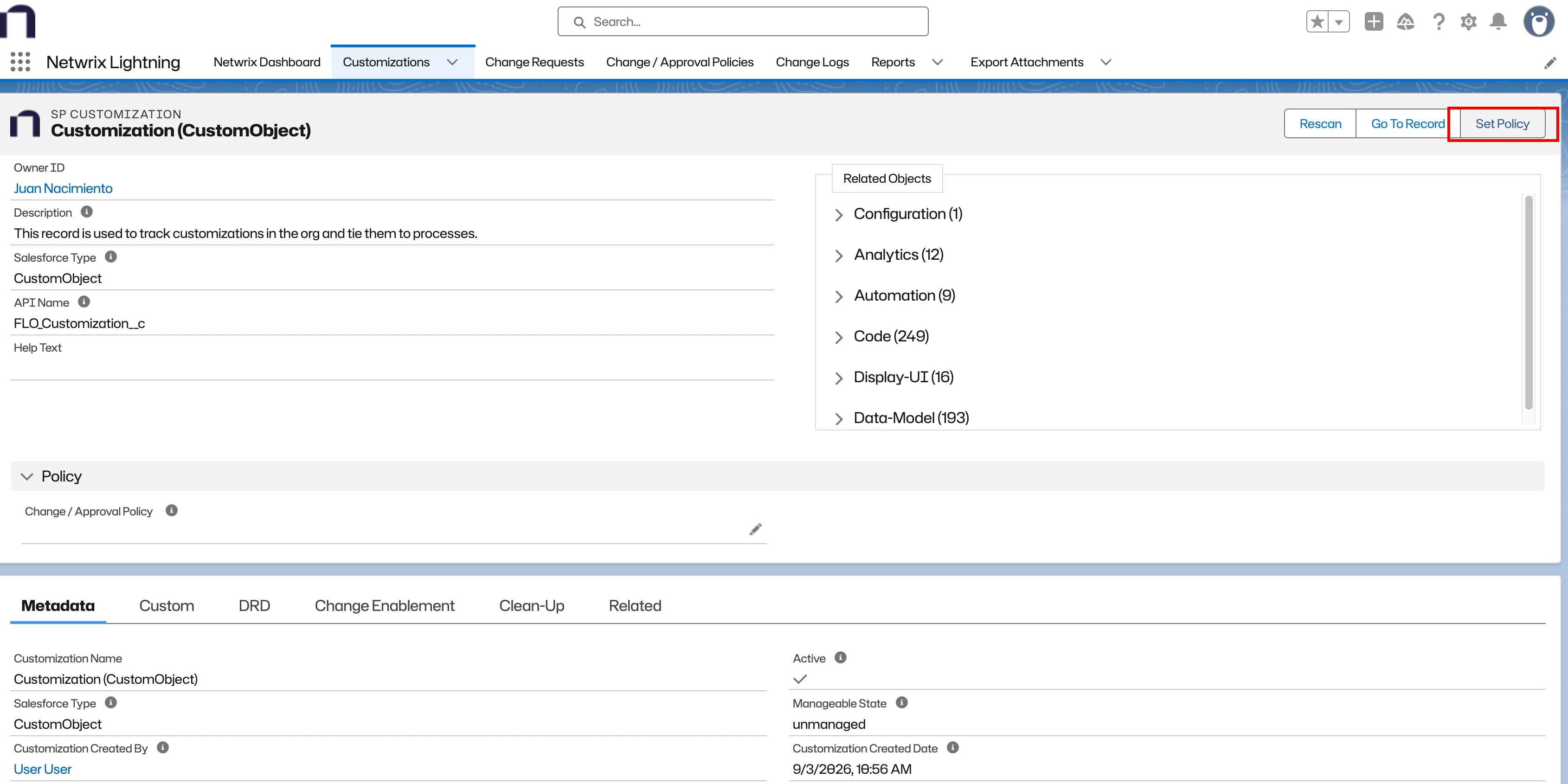Edit the Change / Approval Policy pencil
The image size is (1568, 784).
coord(755,530)
